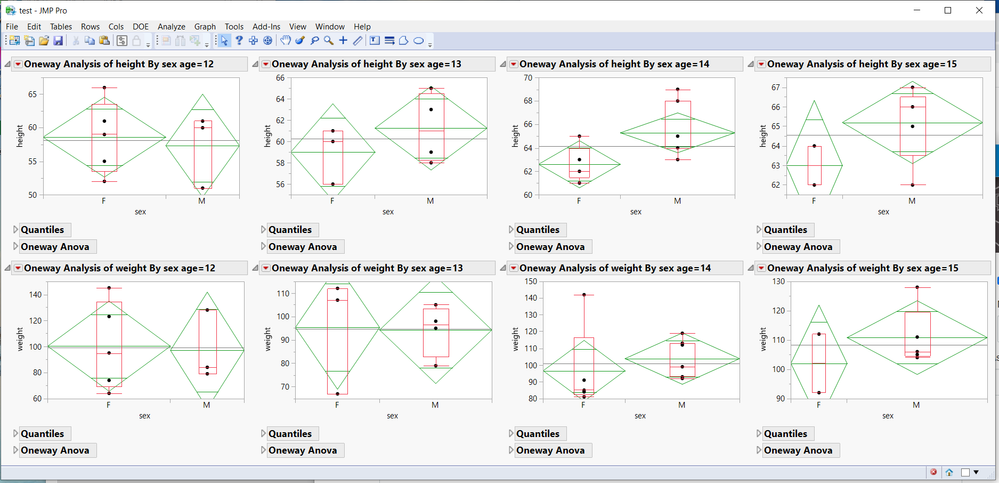Screen dimensions: 999x483
Task: Select the Line drawing tool
Action: [x=389, y=41]
